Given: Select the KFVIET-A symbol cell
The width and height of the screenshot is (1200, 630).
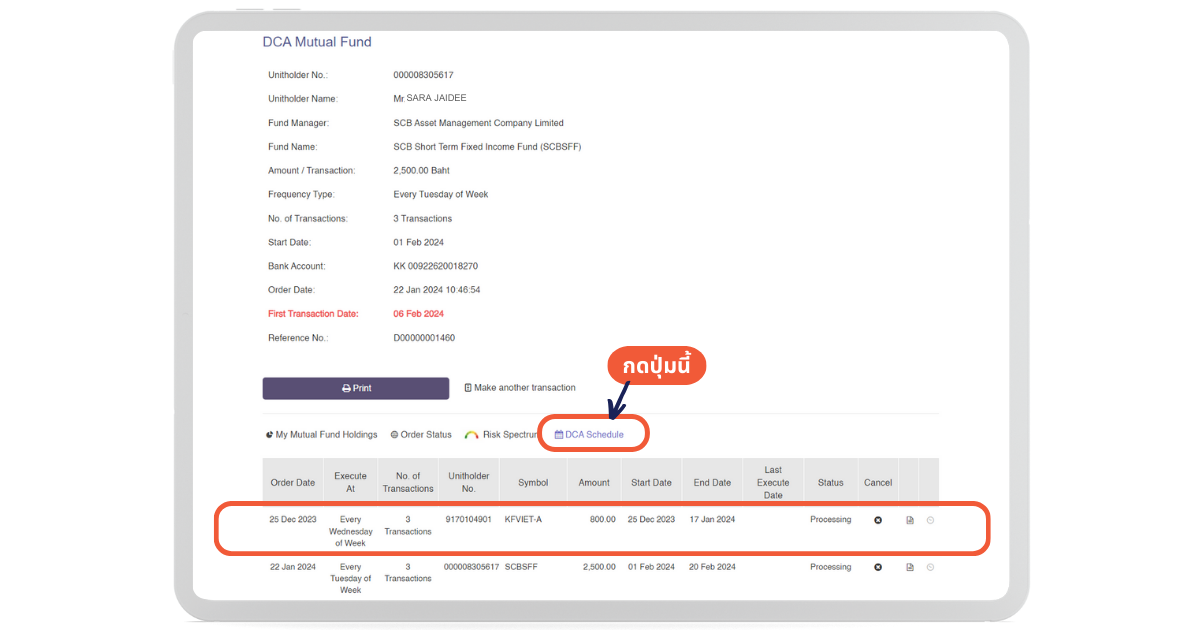Looking at the screenshot, I should pos(523,520).
